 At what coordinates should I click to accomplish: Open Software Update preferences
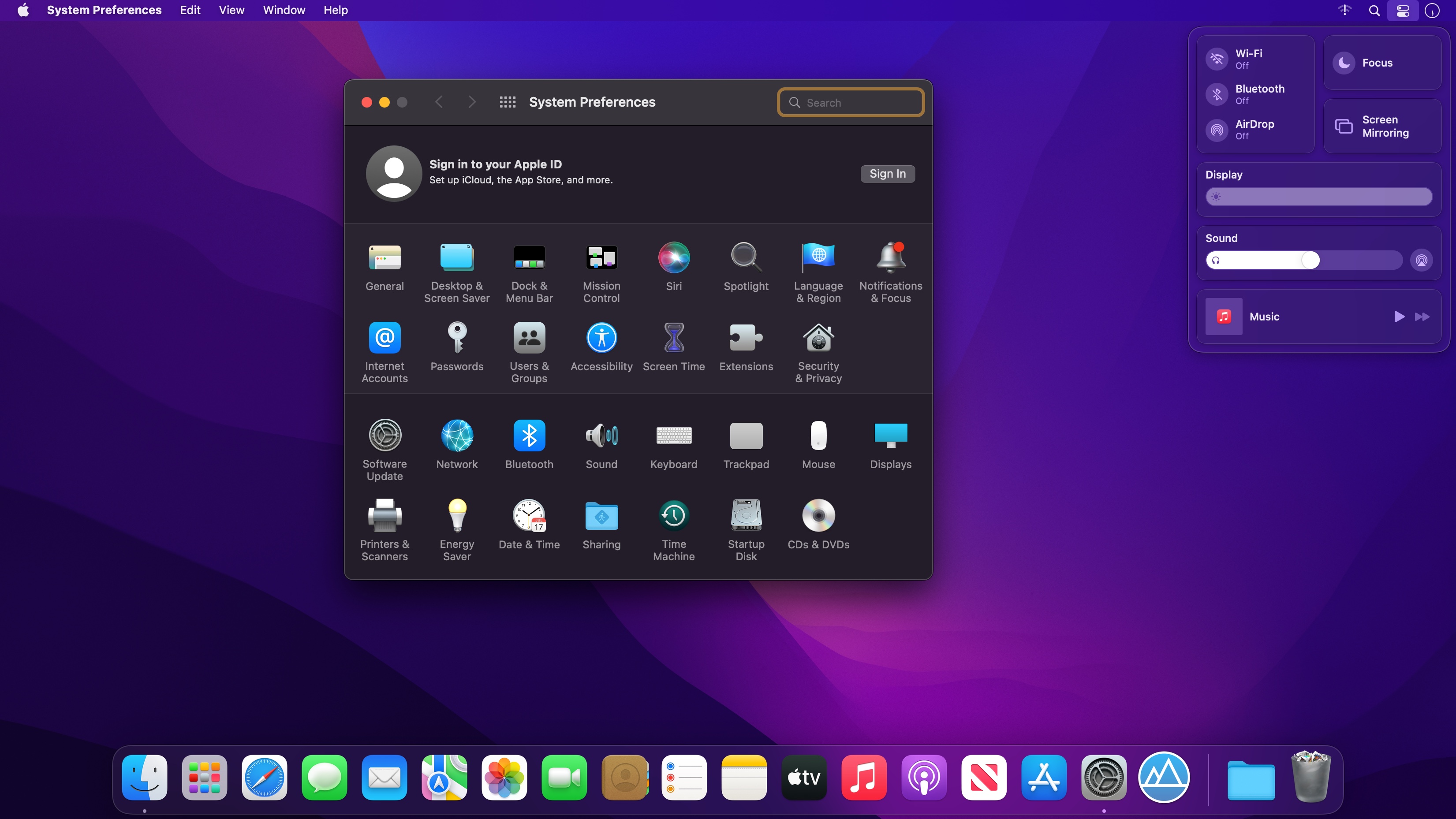point(385,450)
